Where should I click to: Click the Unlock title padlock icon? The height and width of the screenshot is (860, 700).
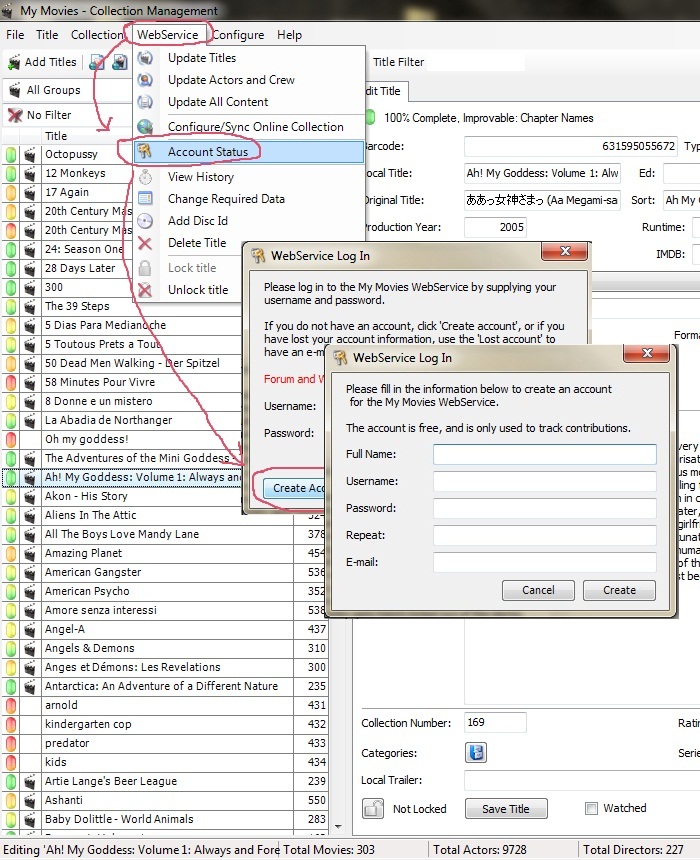146,290
